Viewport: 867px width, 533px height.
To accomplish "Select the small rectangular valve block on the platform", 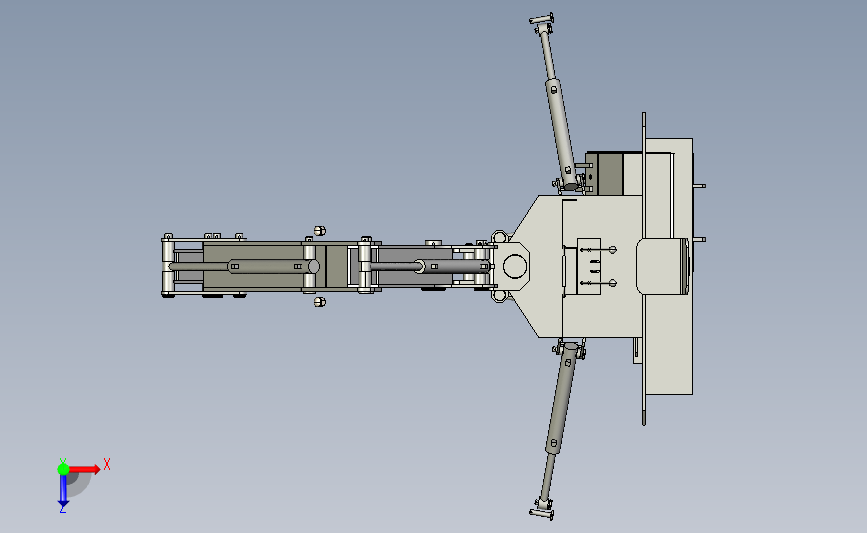I will click(x=589, y=266).
